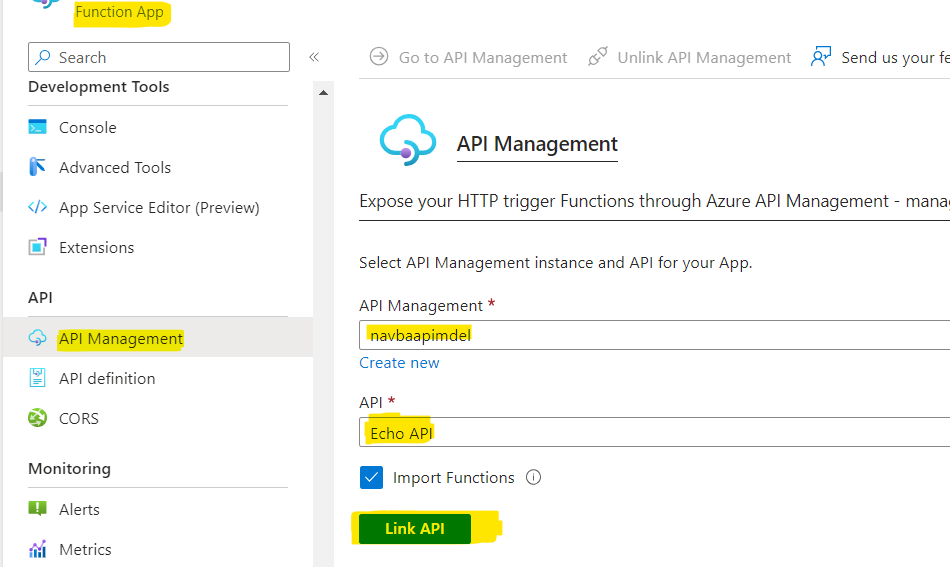This screenshot has width=950, height=567.
Task: Click the API Management cloud icon in sidebar
Action: [38, 338]
